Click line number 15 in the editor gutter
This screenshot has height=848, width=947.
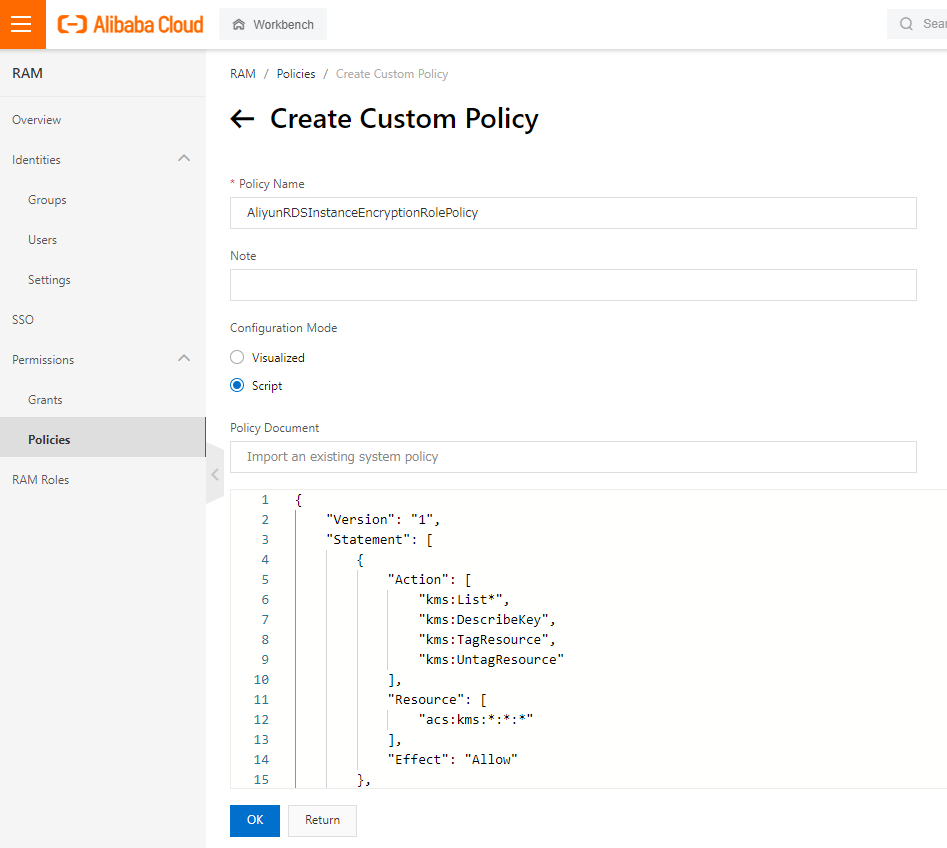pyautogui.click(x=261, y=779)
